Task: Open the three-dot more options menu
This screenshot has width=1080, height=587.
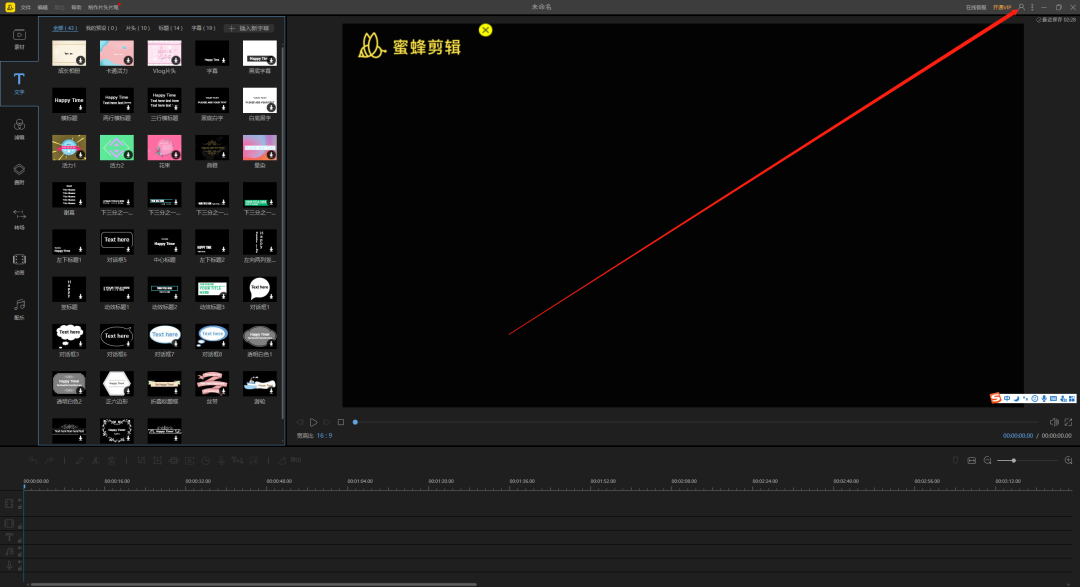Action: pyautogui.click(x=1032, y=7)
